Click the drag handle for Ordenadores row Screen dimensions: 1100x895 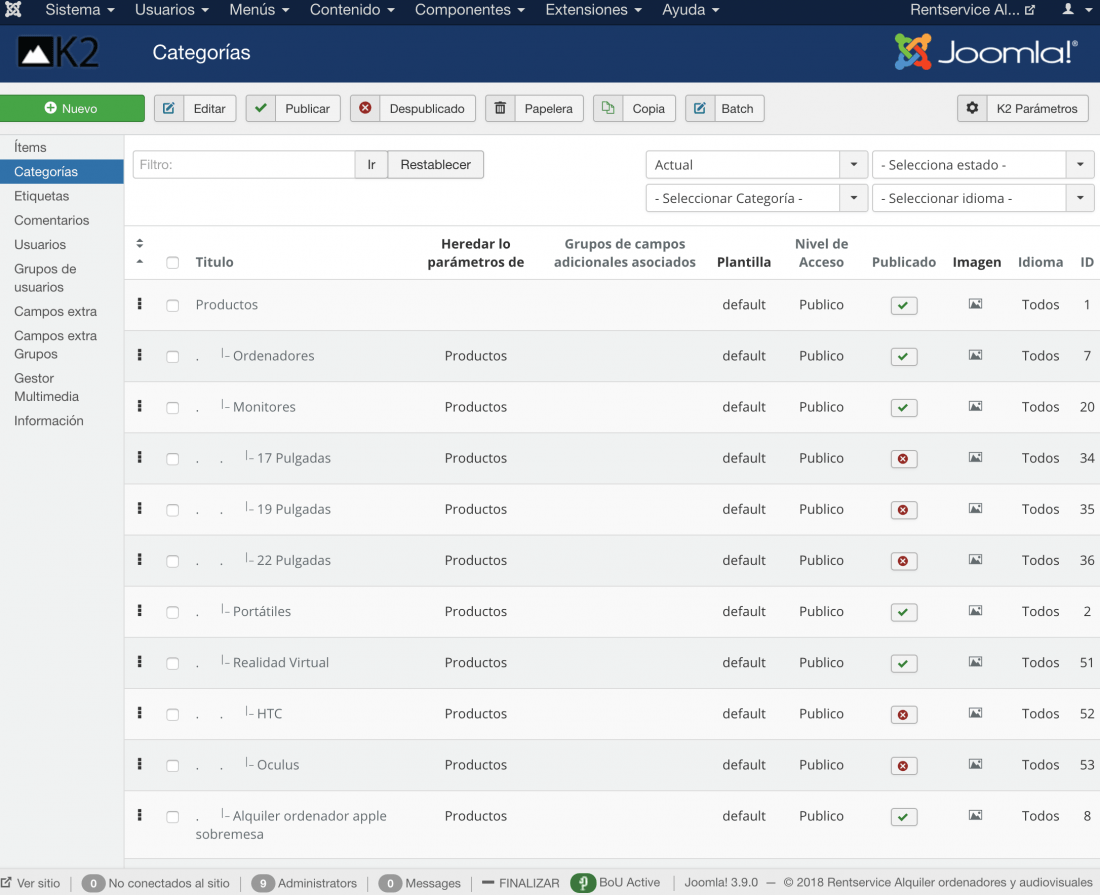140,355
